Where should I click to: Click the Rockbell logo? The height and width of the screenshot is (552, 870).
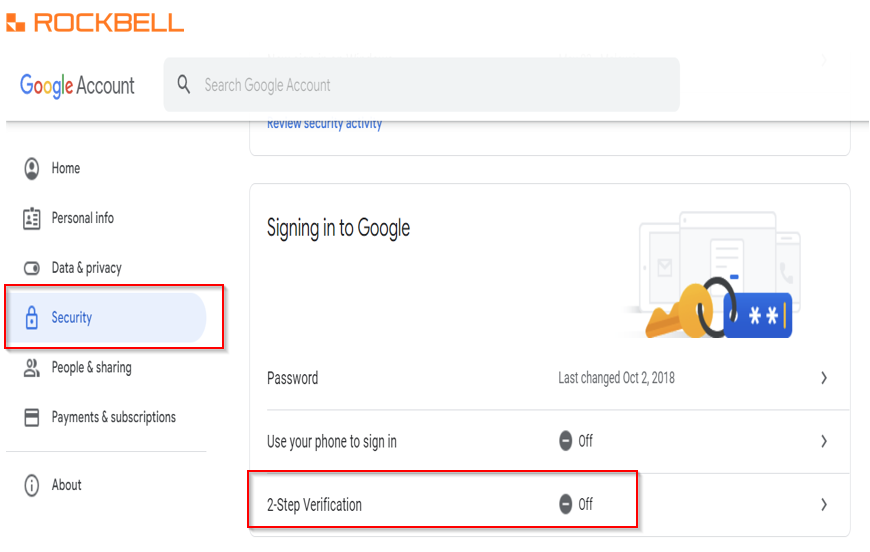pyautogui.click(x=95, y=23)
